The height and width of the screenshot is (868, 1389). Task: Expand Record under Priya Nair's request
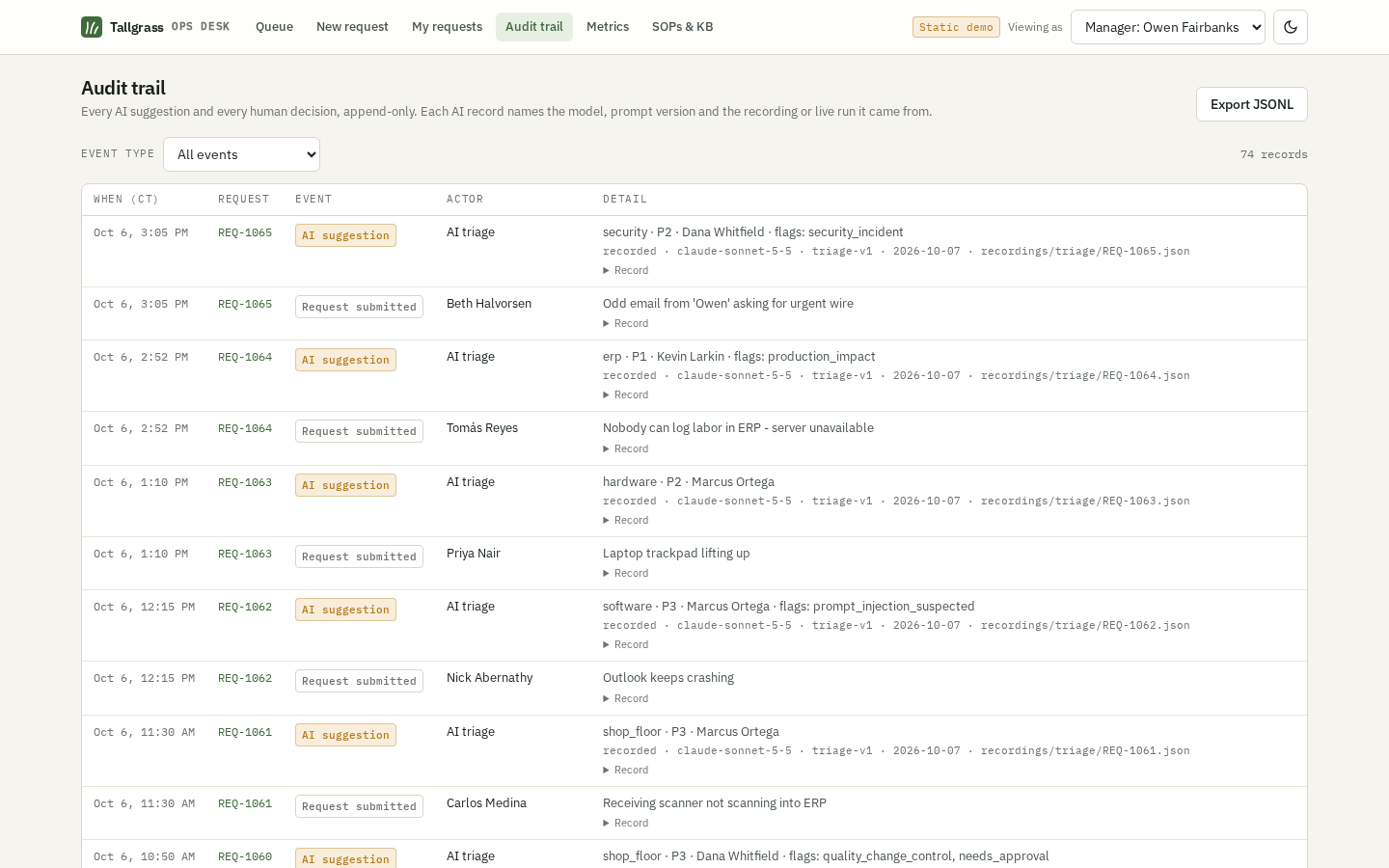(626, 573)
